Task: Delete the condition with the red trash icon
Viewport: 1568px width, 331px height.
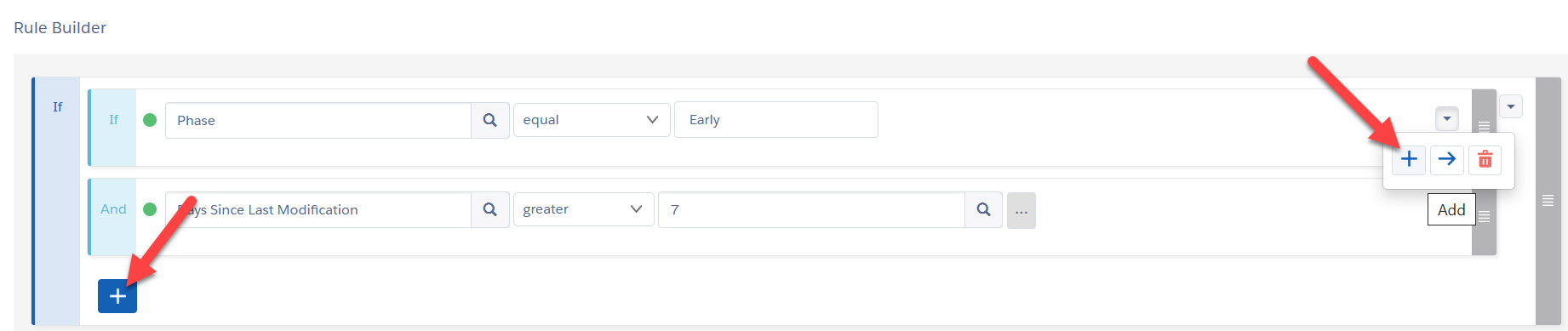Action: pos(1485,159)
